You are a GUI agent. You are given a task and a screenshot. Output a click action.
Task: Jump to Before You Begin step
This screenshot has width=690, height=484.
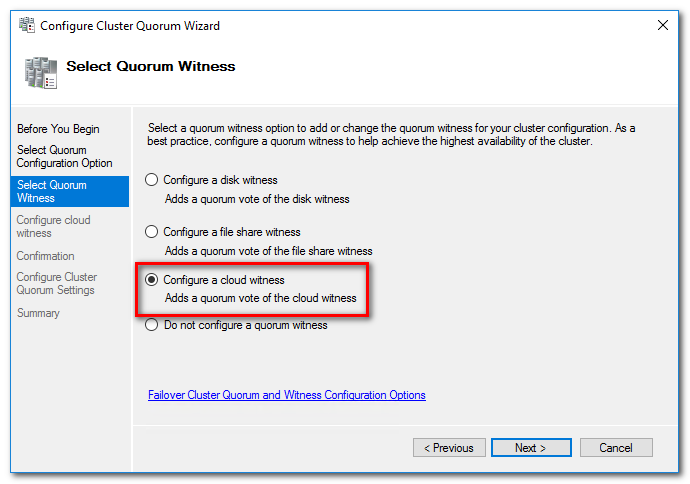58,129
